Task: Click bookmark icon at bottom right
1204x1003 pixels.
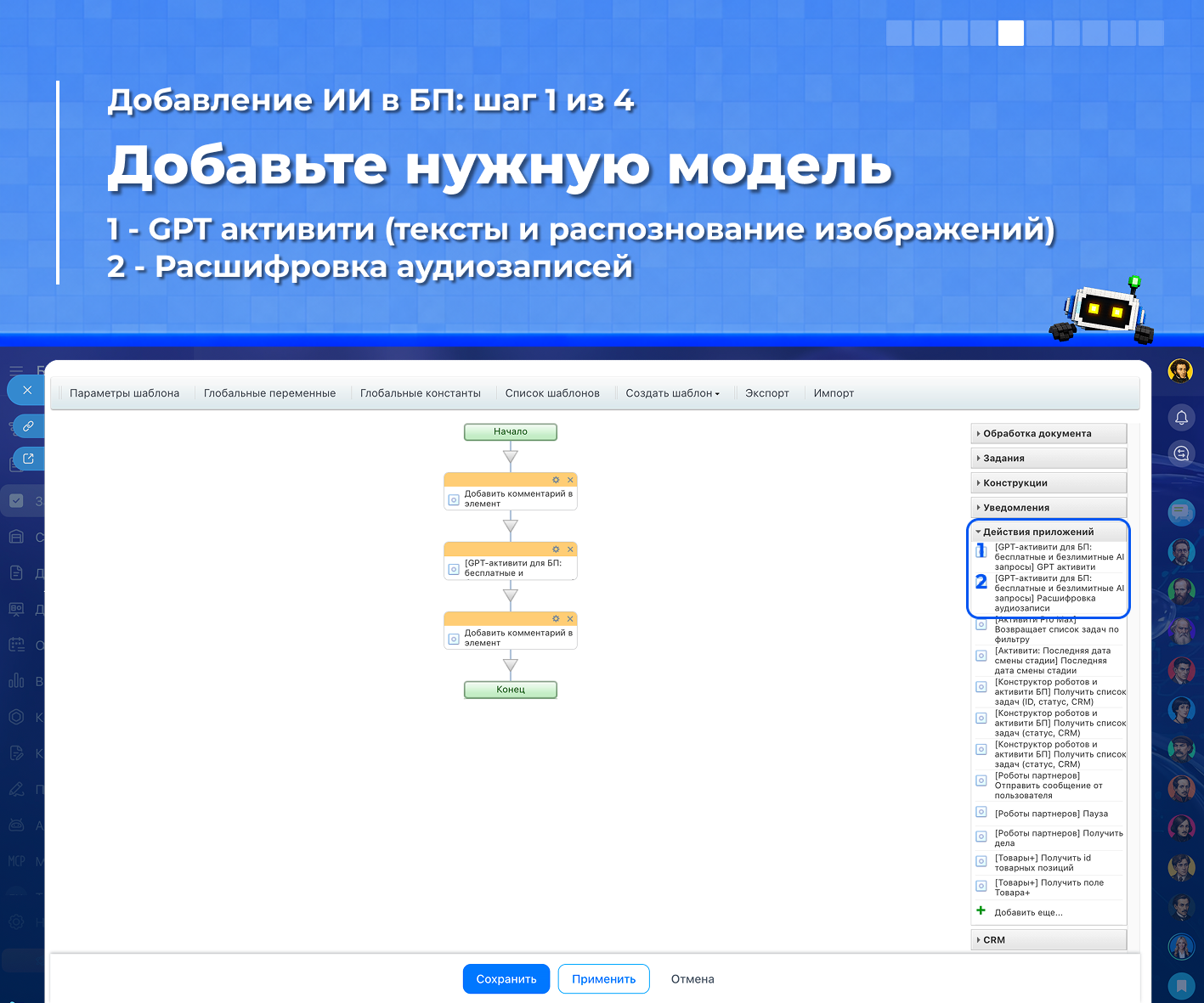Action: (1181, 985)
